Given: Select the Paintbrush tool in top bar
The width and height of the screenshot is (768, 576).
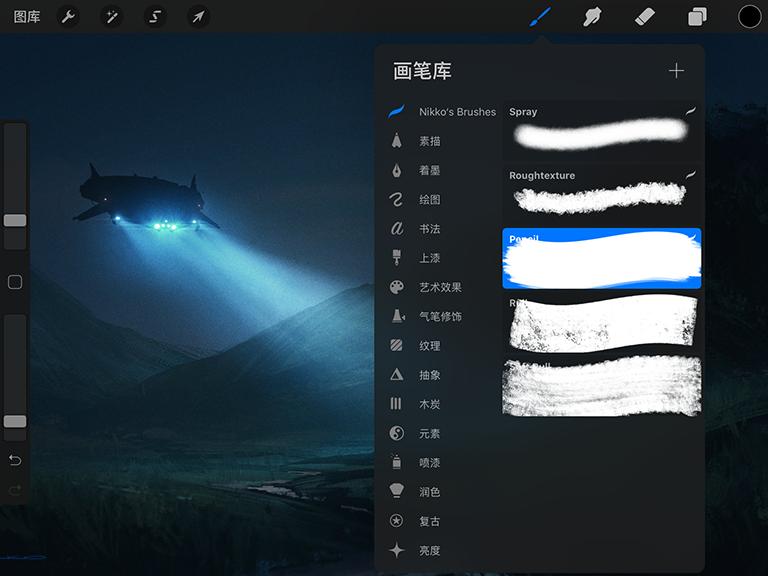Looking at the screenshot, I should click(x=540, y=17).
